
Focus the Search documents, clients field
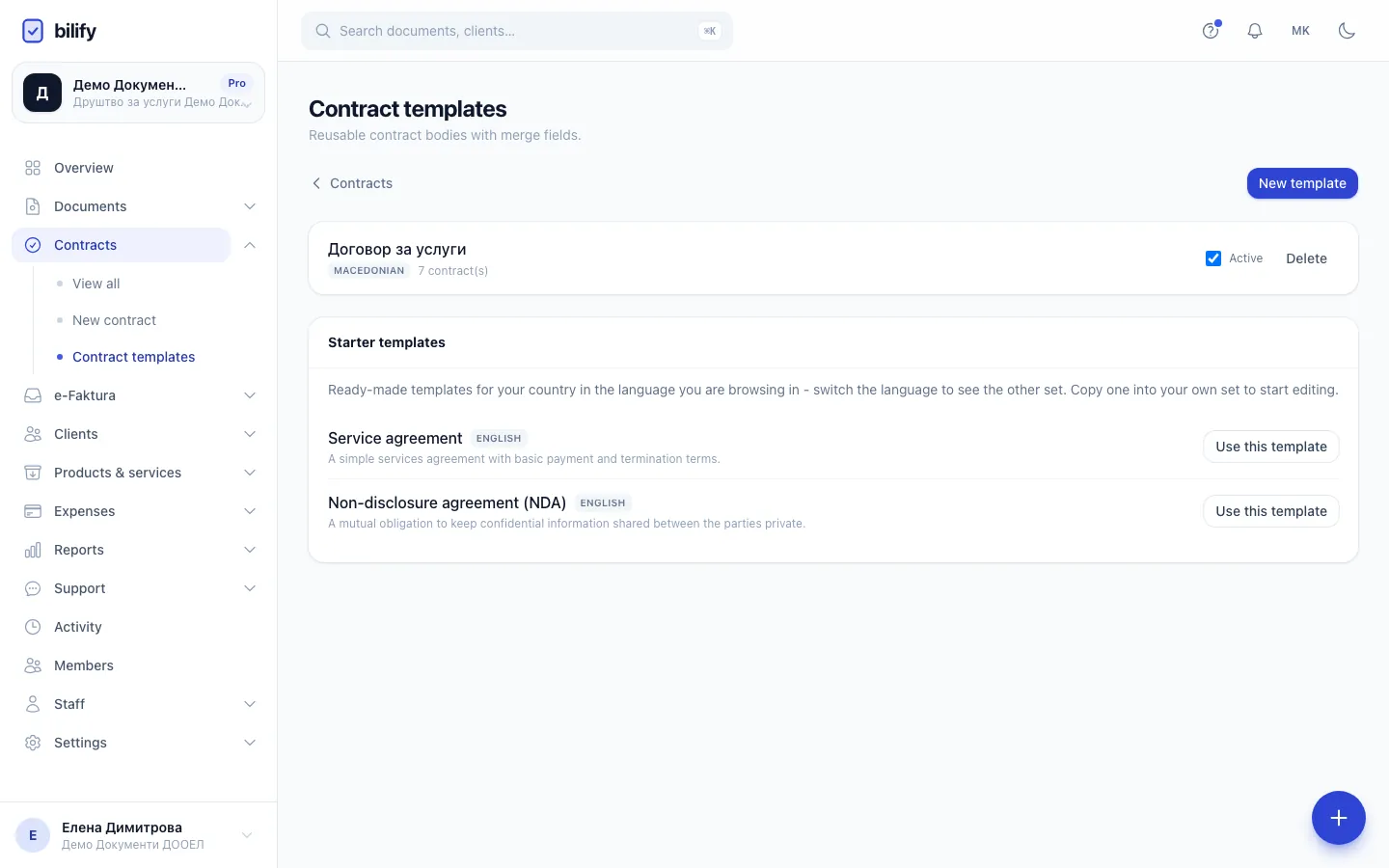pos(517,31)
